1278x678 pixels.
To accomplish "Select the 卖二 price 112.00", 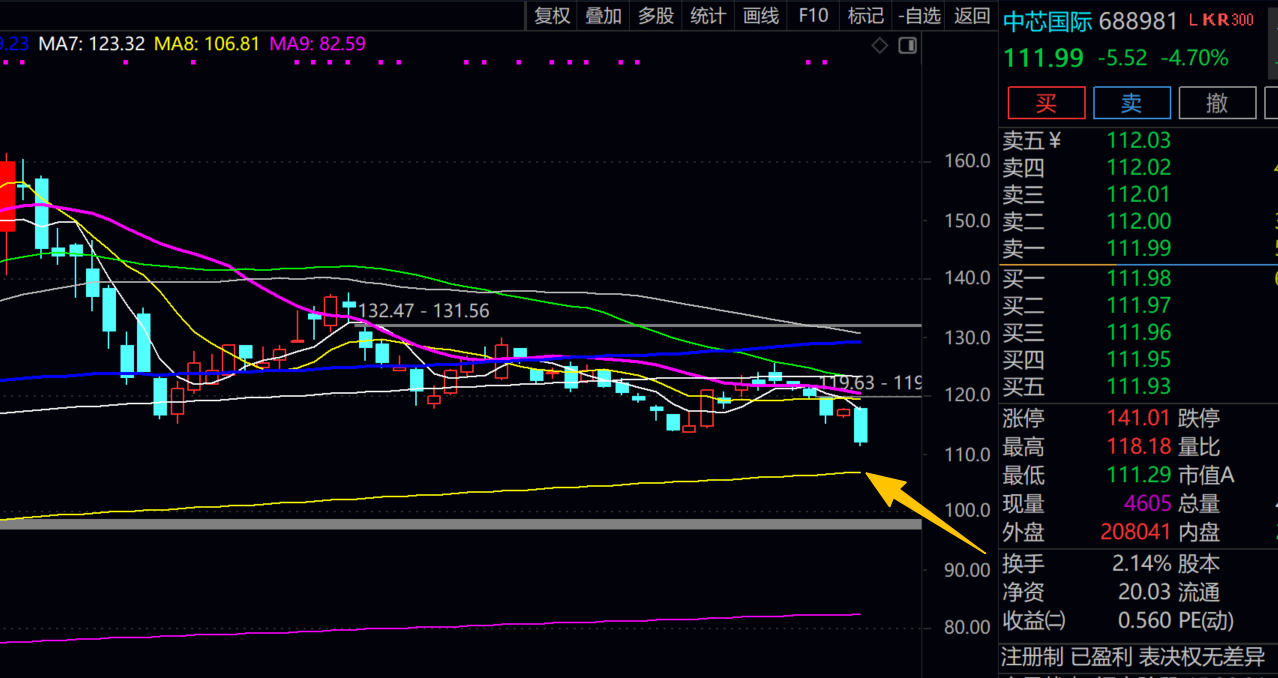I will (x=1139, y=222).
